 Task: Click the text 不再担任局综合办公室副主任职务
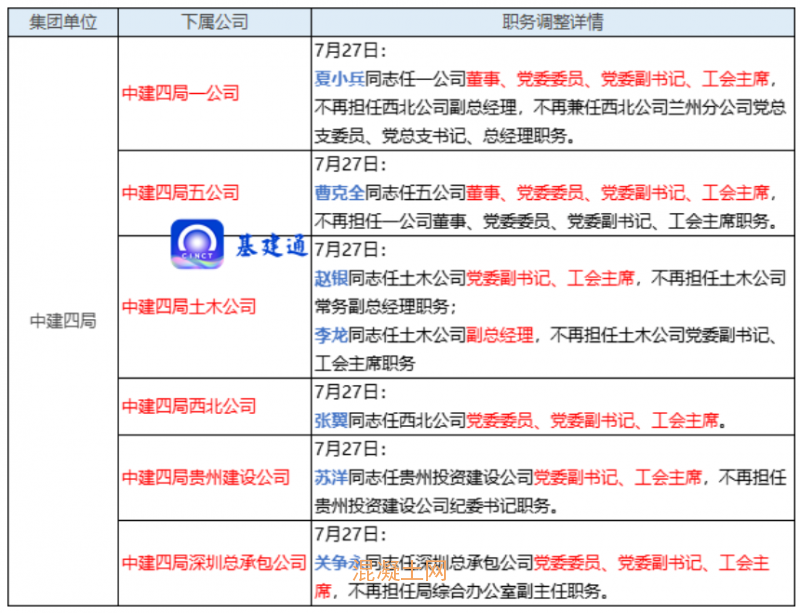point(474,592)
